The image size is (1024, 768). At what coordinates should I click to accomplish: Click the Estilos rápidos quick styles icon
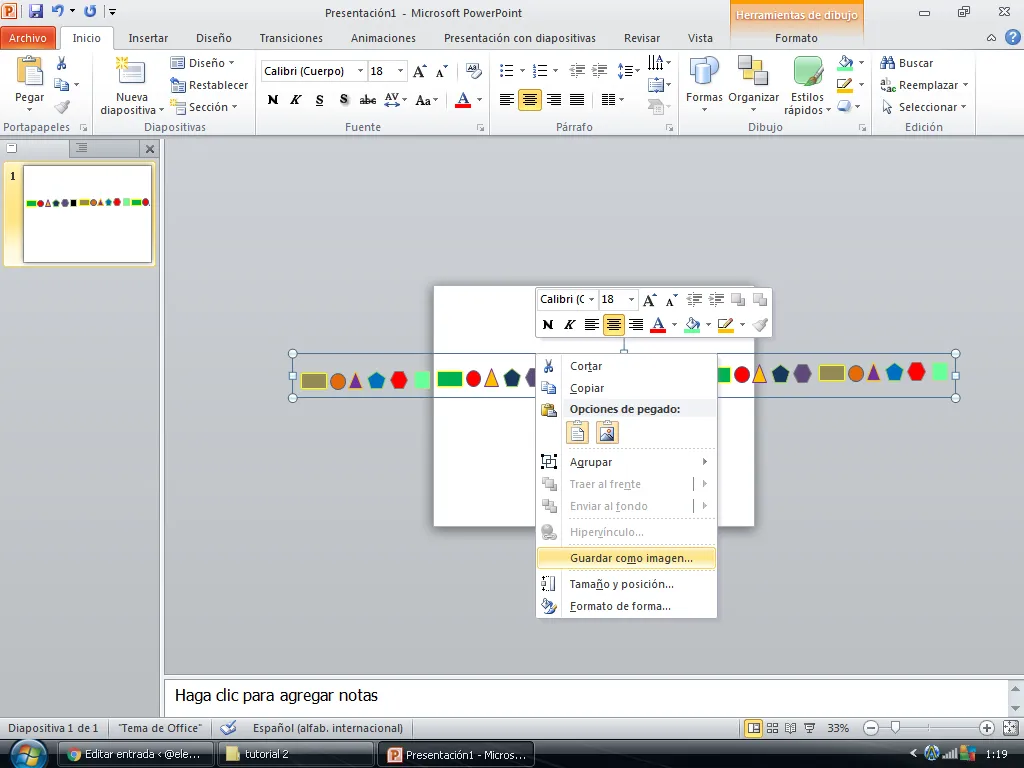pos(807,71)
